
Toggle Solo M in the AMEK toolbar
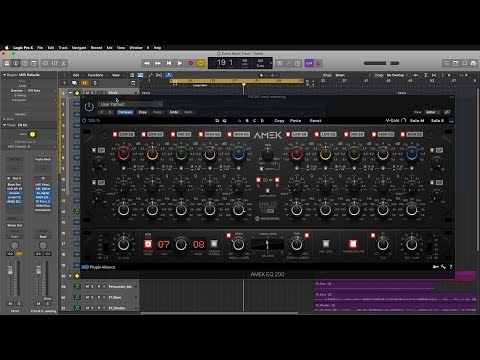pyautogui.click(x=417, y=121)
